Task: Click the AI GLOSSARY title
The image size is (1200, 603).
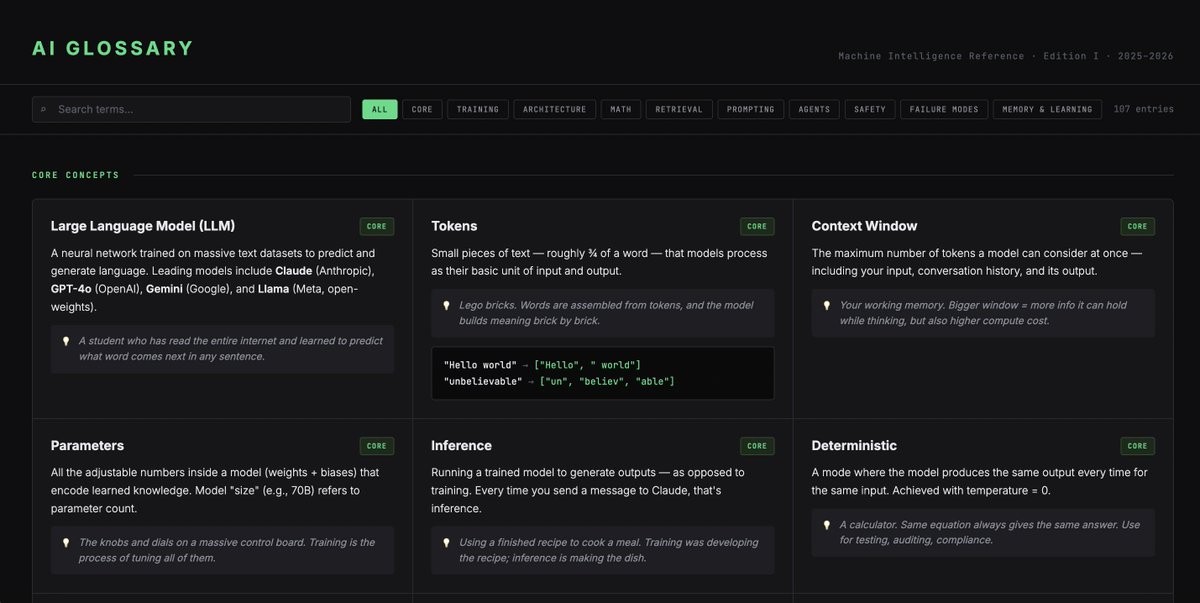Action: tap(113, 48)
